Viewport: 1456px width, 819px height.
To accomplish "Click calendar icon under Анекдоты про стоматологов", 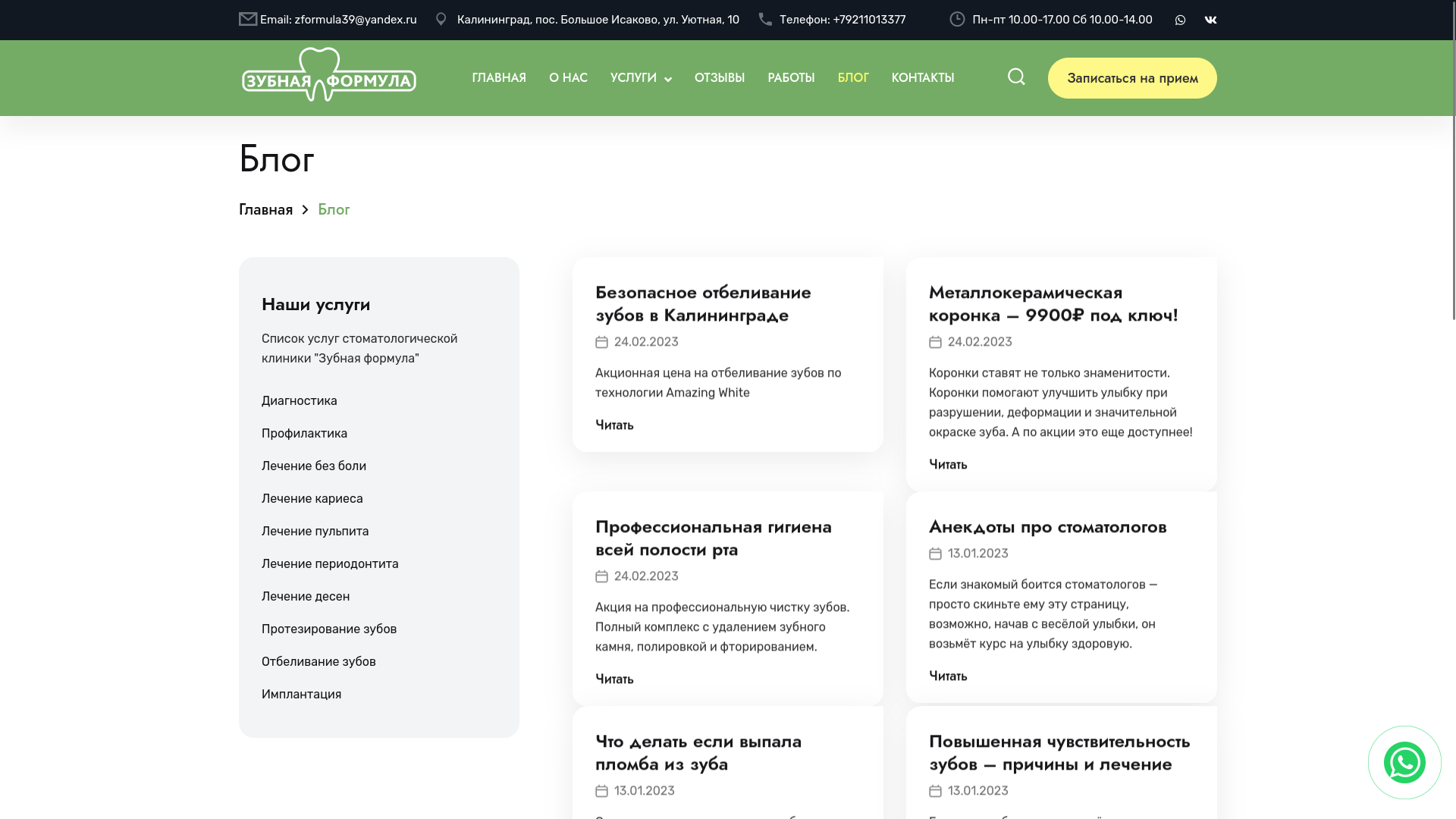I will [935, 554].
